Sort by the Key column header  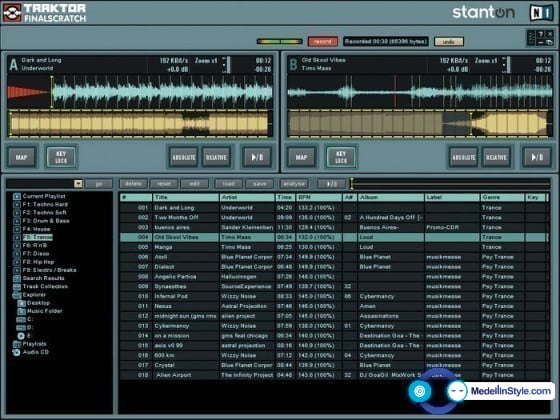point(535,198)
